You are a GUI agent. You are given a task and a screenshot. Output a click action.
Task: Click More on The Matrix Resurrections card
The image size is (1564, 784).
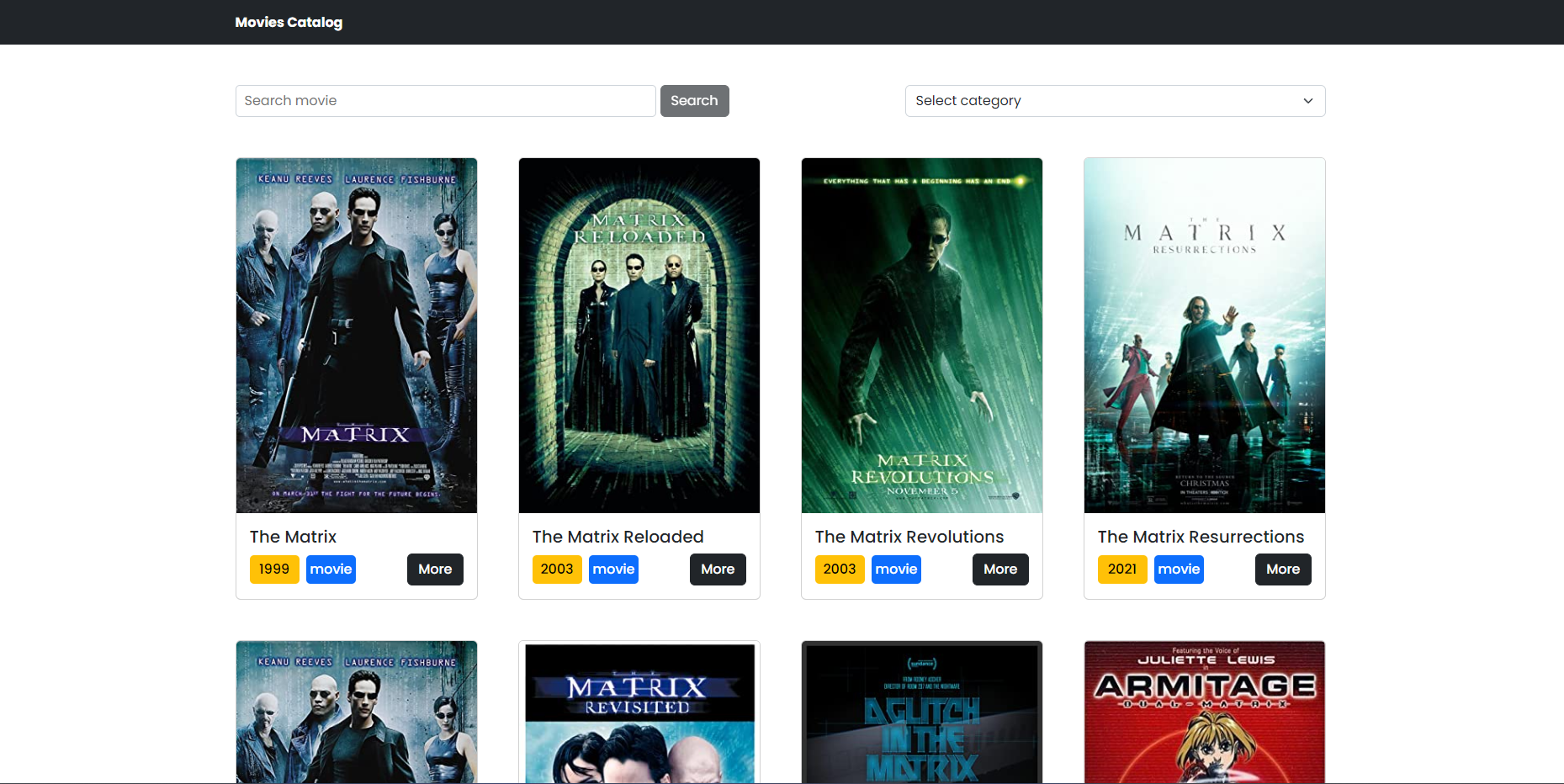(1283, 569)
